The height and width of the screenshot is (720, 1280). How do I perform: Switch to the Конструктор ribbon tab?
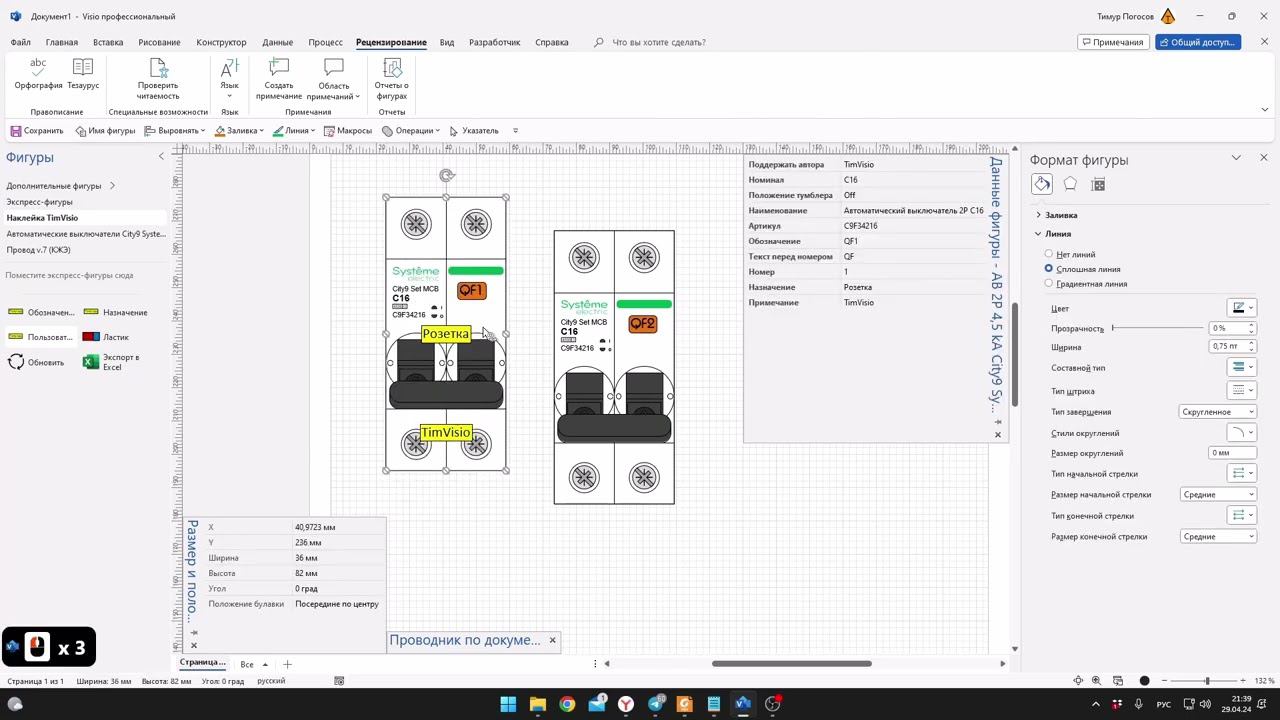pyautogui.click(x=221, y=42)
